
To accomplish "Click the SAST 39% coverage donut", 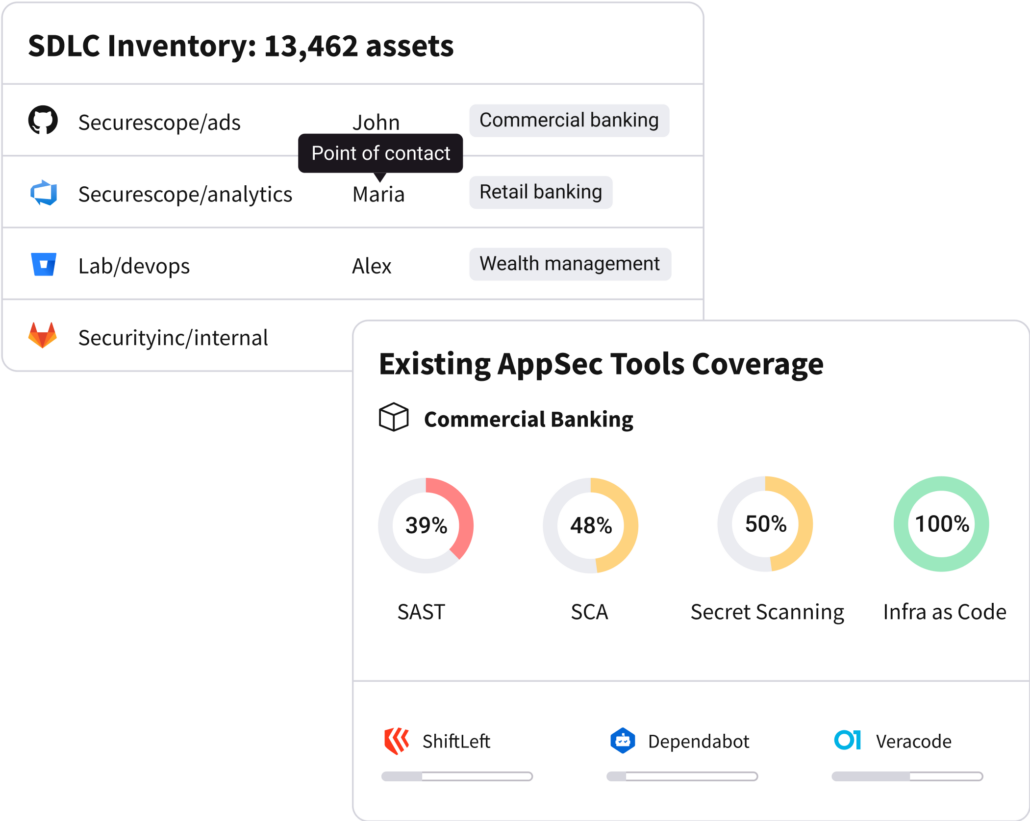I will tap(426, 525).
